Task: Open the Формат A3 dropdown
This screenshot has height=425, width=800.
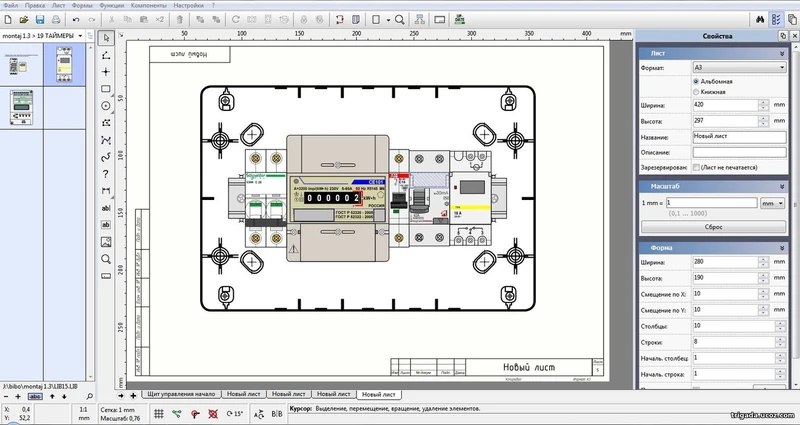Action: pos(738,66)
